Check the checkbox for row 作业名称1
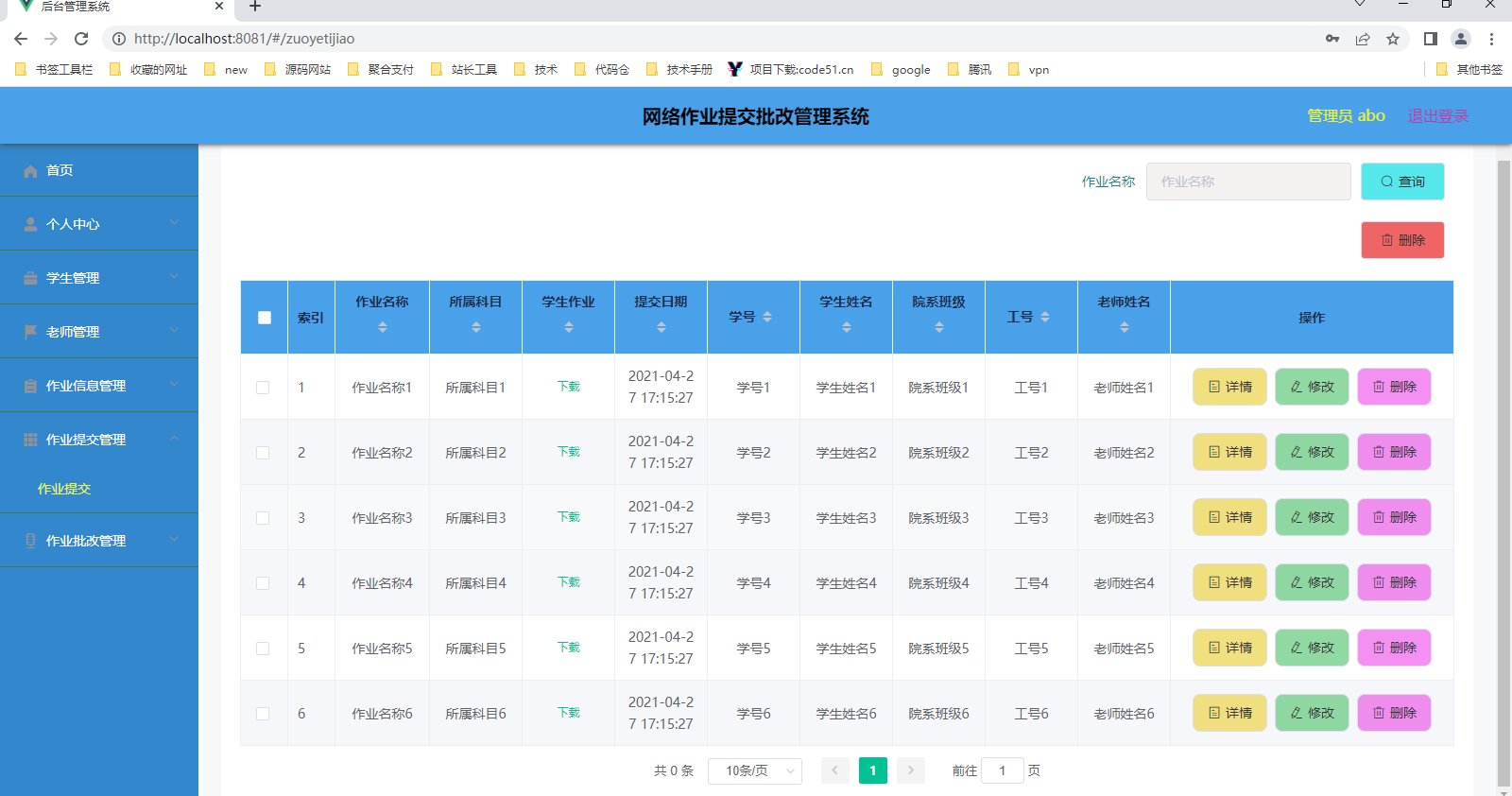 tap(263, 388)
